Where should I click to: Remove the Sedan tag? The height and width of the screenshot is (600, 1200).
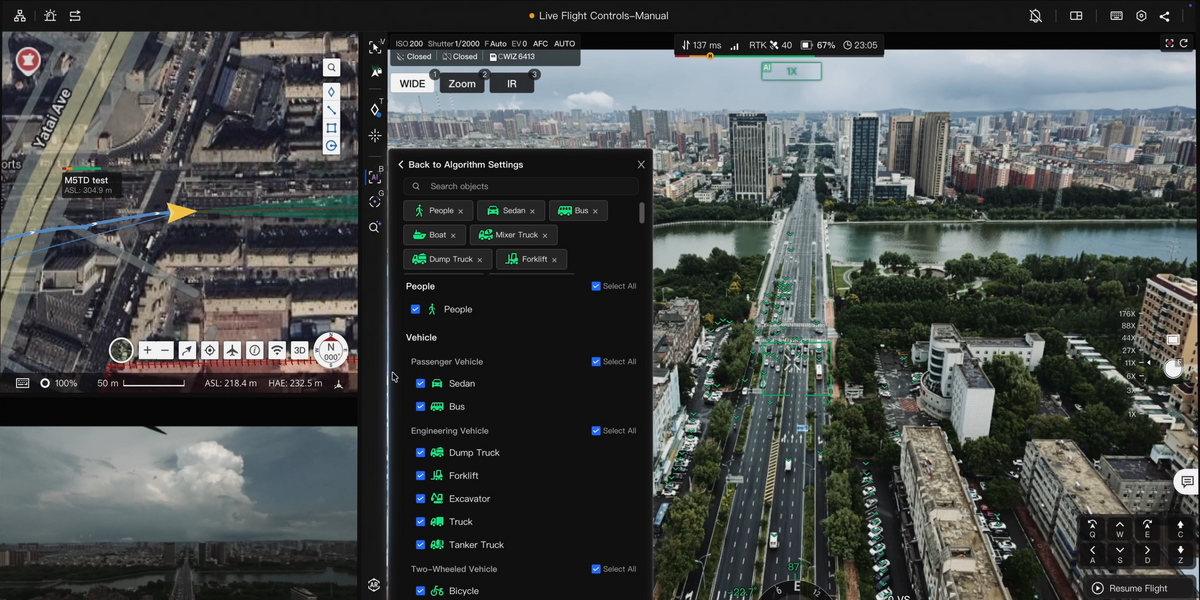pyautogui.click(x=533, y=211)
